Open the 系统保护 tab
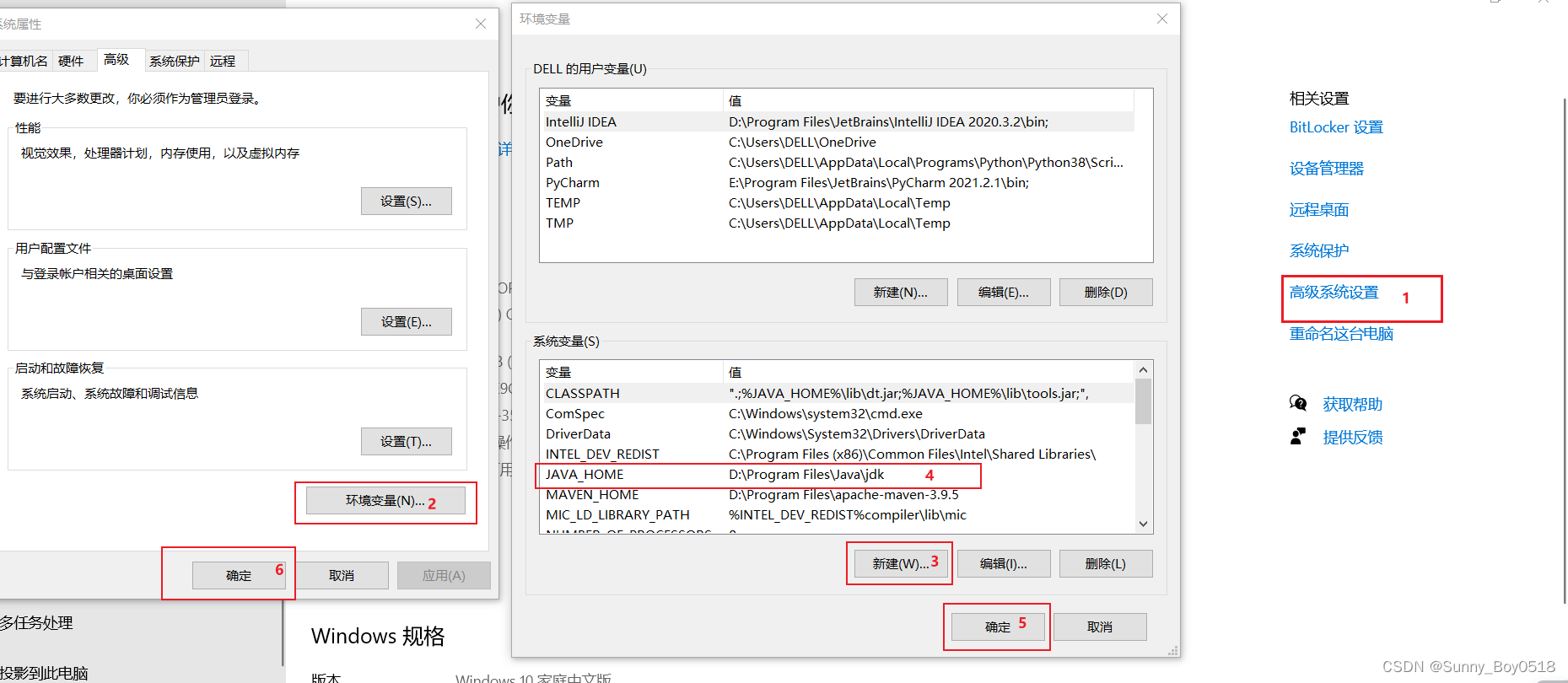The height and width of the screenshot is (683, 1568). 174,61
